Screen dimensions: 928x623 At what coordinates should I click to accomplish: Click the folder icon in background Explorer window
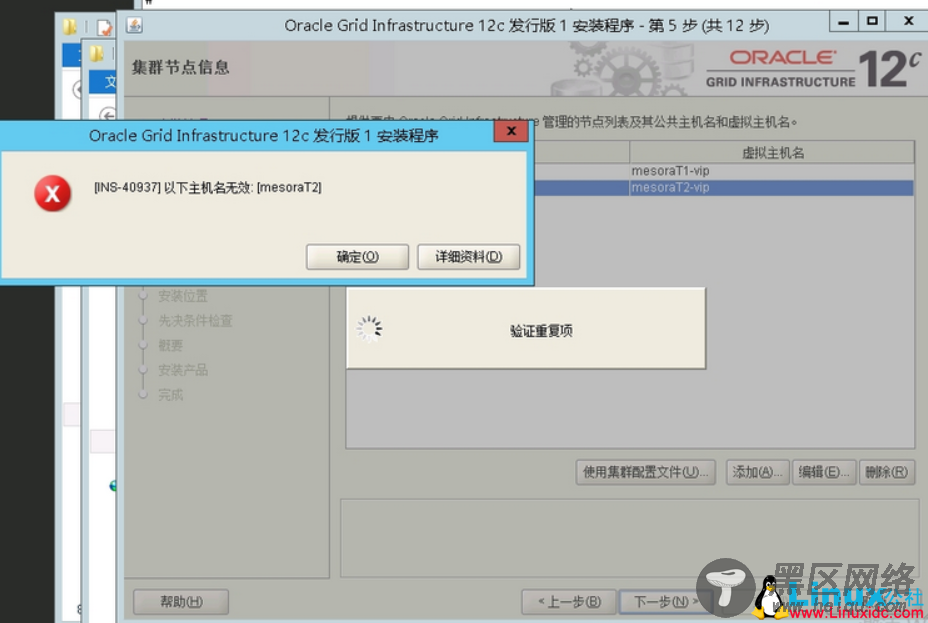coord(69,27)
